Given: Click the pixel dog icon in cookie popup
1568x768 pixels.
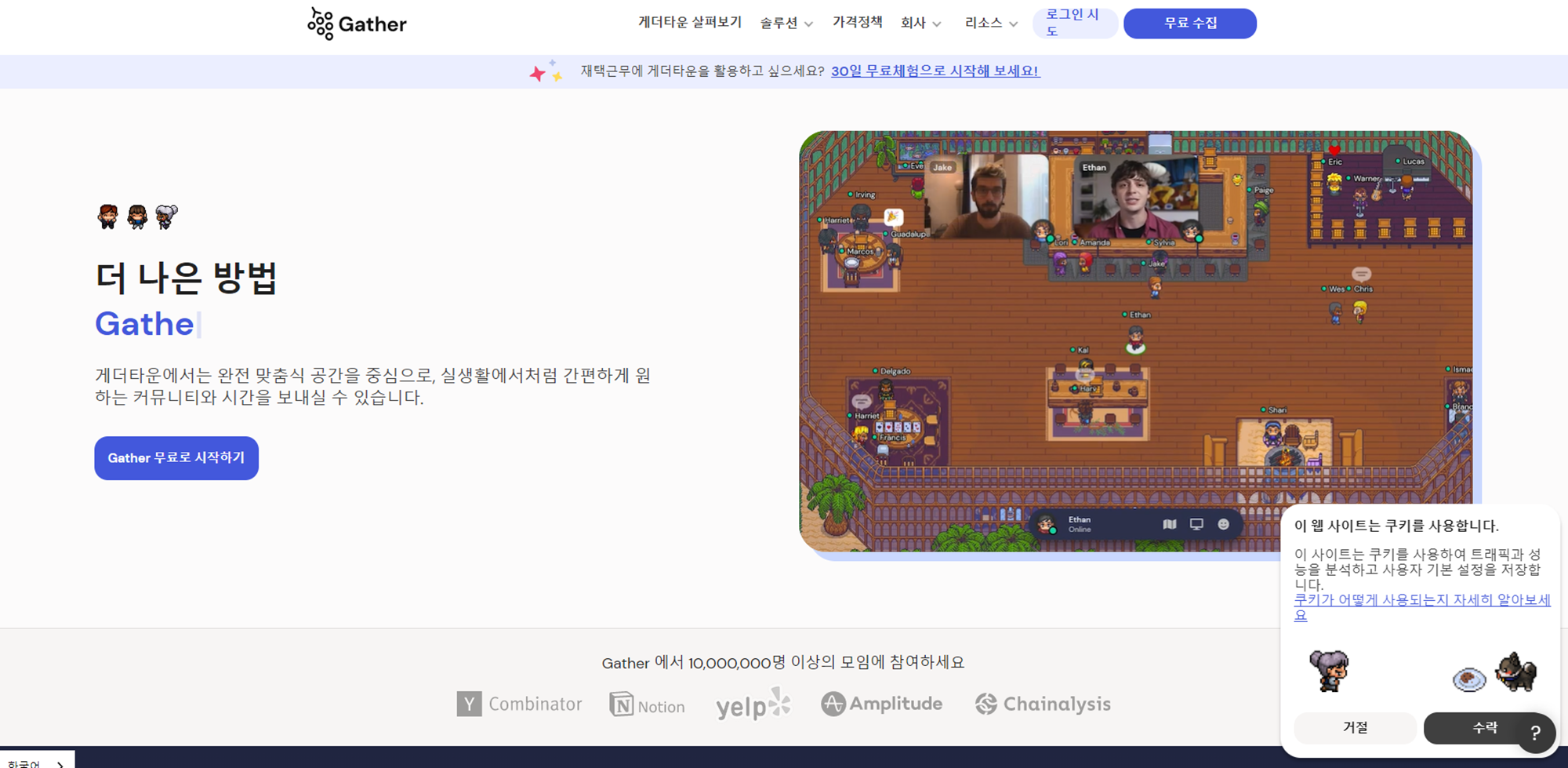Looking at the screenshot, I should (1515, 672).
